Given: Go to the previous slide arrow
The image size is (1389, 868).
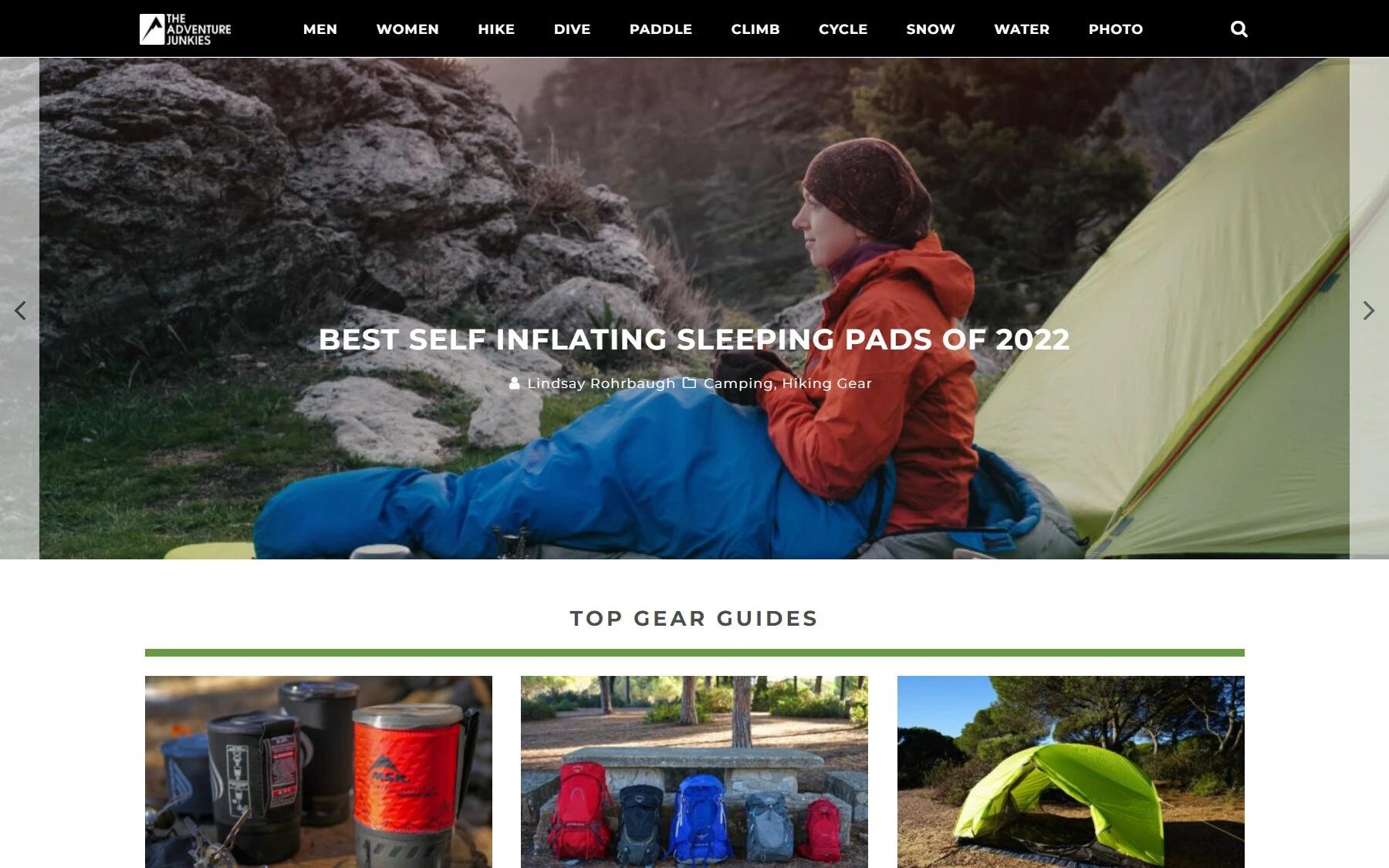Looking at the screenshot, I should (20, 310).
